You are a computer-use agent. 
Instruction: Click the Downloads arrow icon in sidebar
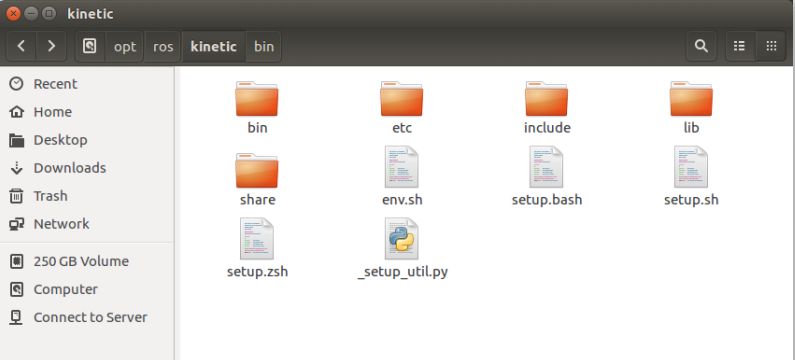[x=16, y=168]
